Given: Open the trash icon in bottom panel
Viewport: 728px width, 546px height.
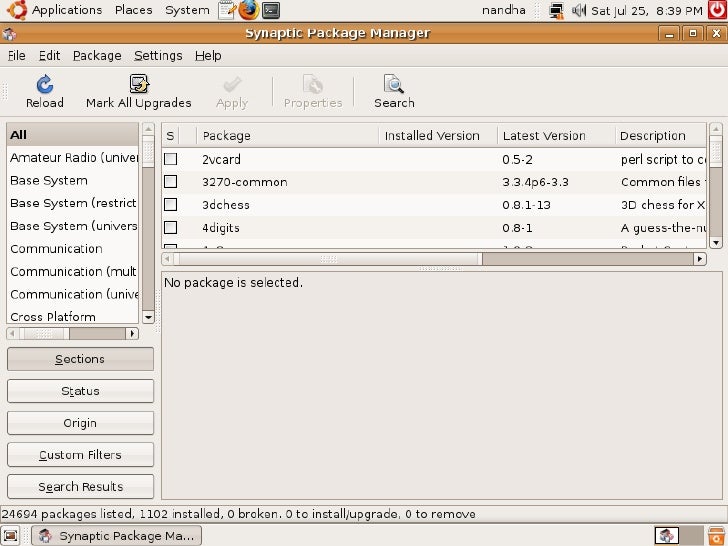Looking at the screenshot, I should point(716,535).
